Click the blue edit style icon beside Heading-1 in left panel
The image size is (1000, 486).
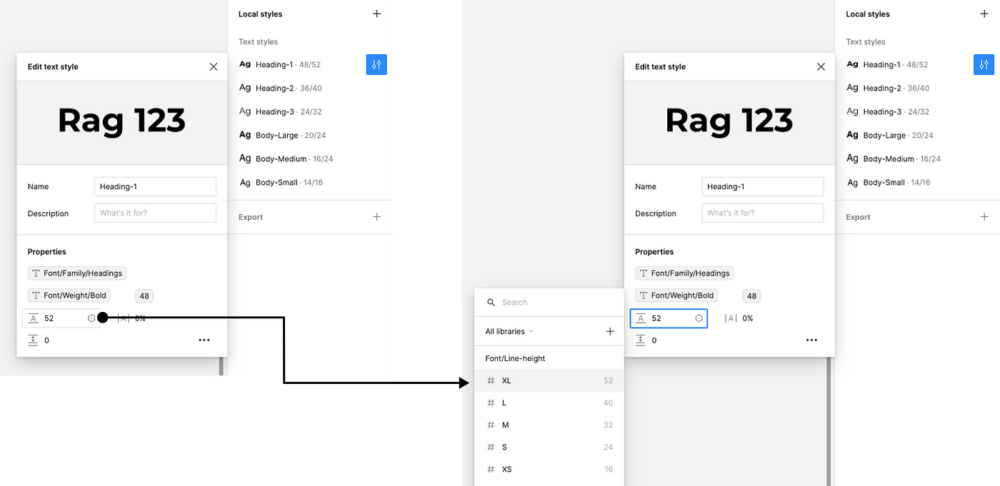376,64
